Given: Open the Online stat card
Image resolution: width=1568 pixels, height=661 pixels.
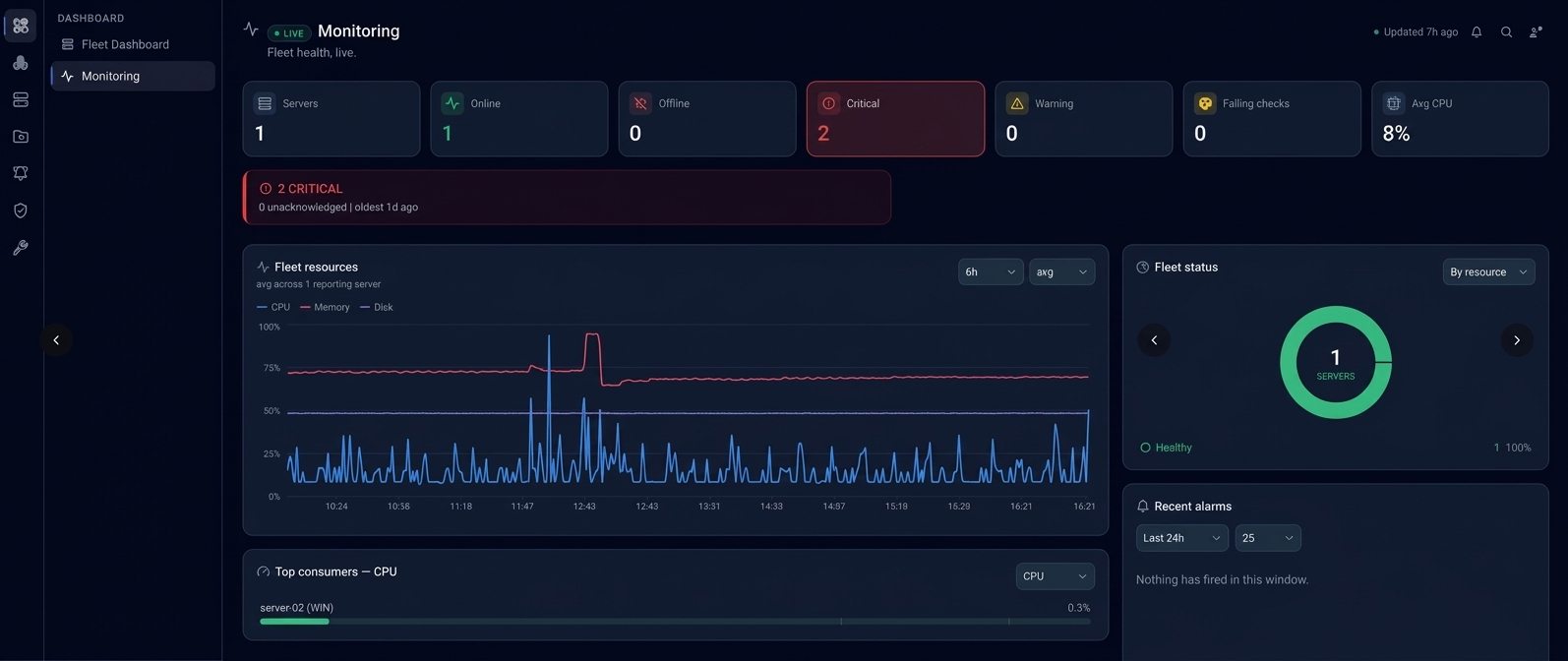Looking at the screenshot, I should [519, 119].
